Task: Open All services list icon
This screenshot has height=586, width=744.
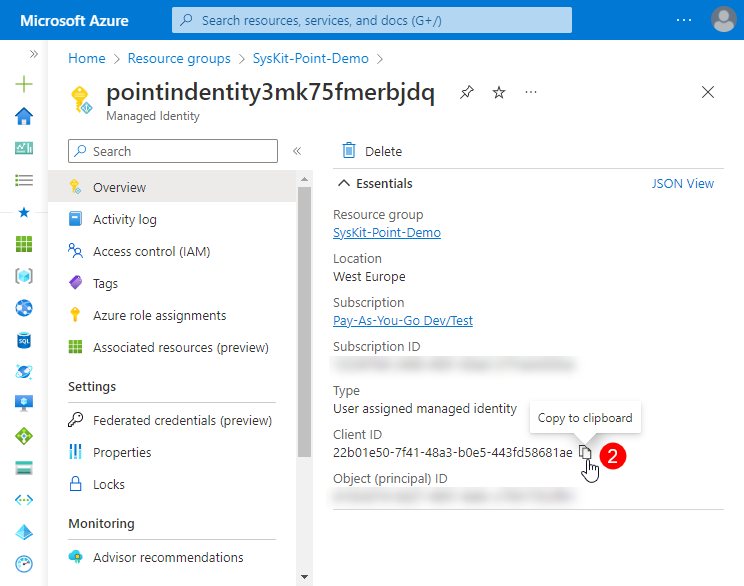Action: tap(24, 180)
